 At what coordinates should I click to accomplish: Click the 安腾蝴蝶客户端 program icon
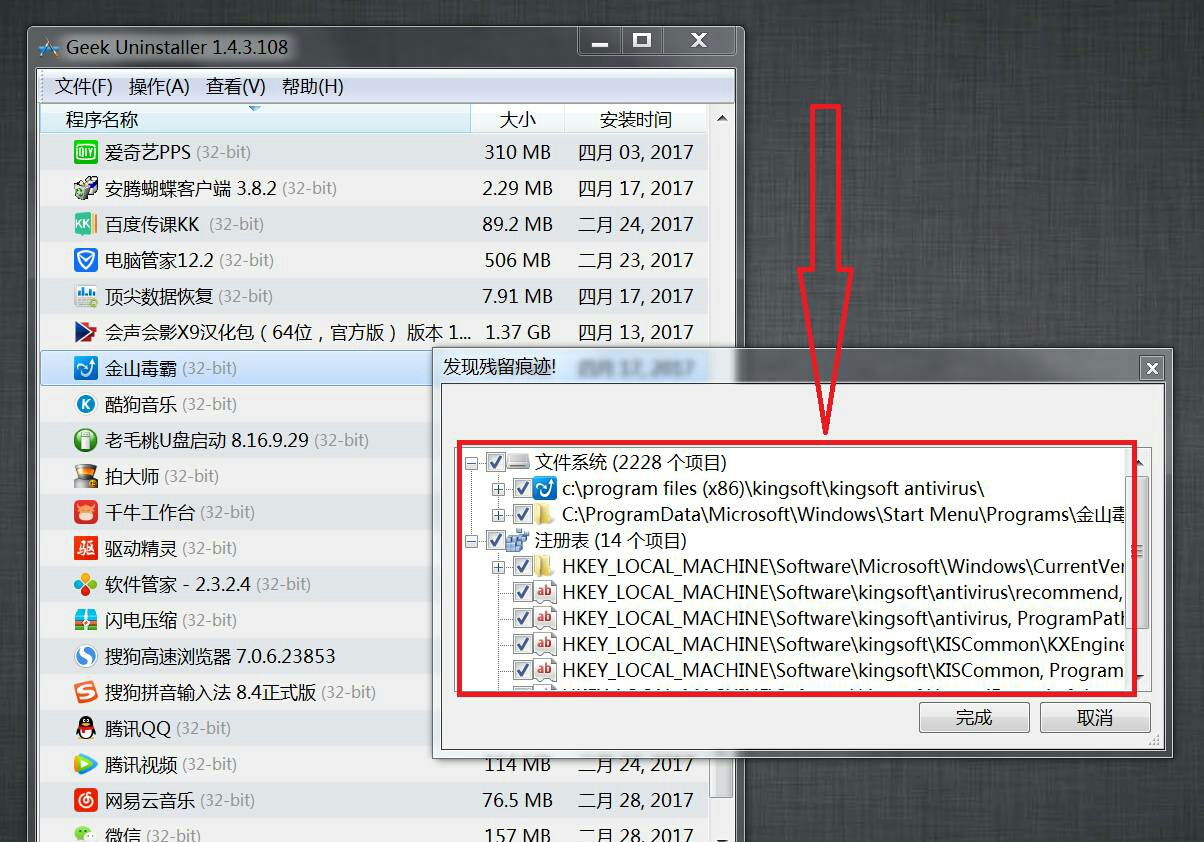tap(86, 188)
